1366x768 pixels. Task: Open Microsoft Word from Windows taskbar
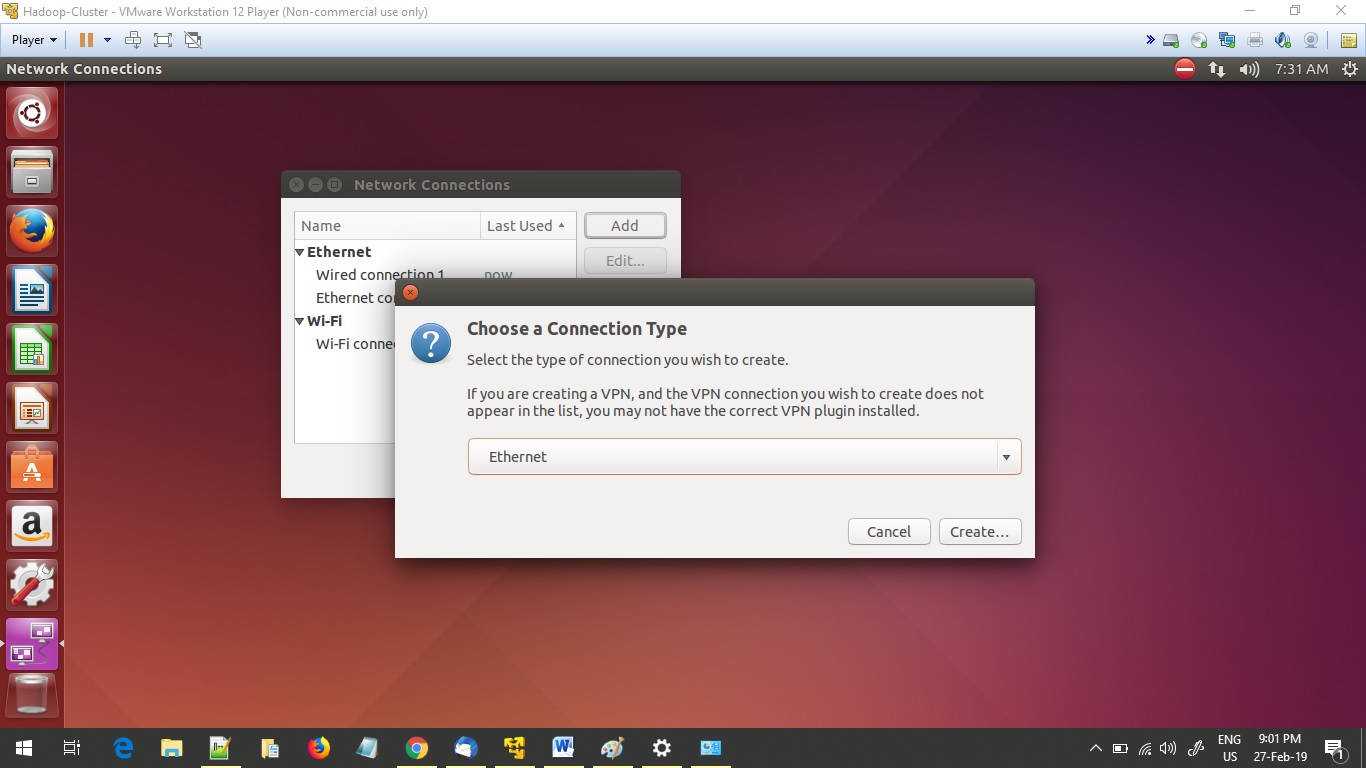click(563, 748)
